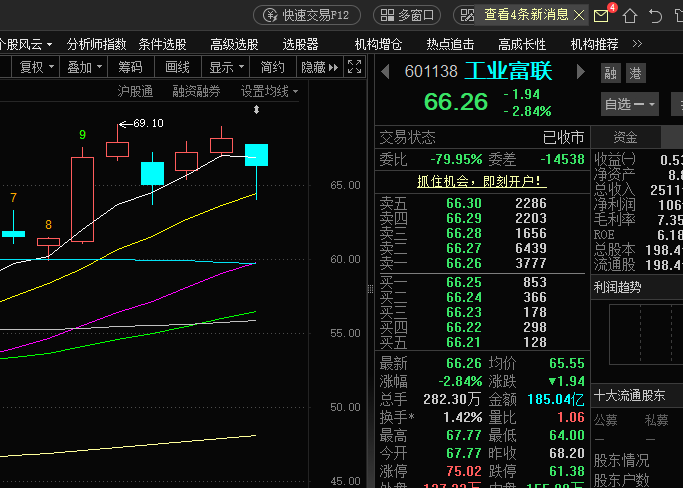
Task: Close the 查看4条新消息 notification
Action: (x=579, y=16)
